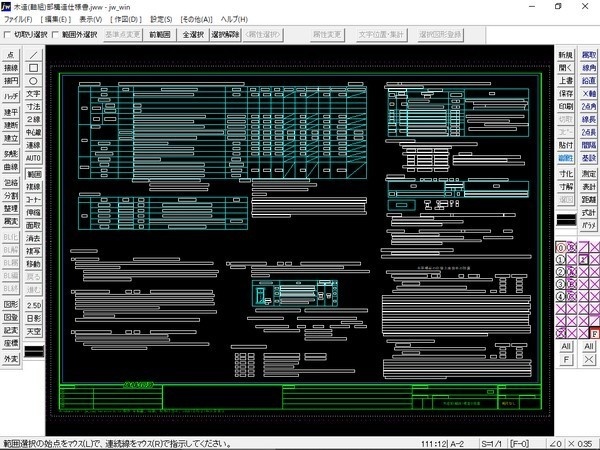Select the 連線 continuous line tool
Viewport: 600px width, 450px height.
pos(33,145)
